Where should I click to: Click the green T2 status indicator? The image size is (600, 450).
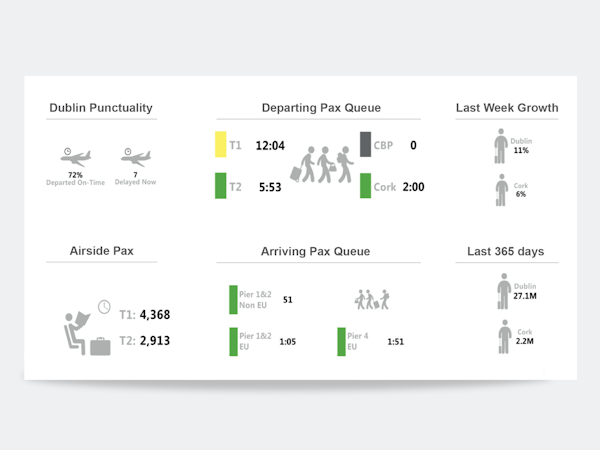pyautogui.click(x=220, y=186)
